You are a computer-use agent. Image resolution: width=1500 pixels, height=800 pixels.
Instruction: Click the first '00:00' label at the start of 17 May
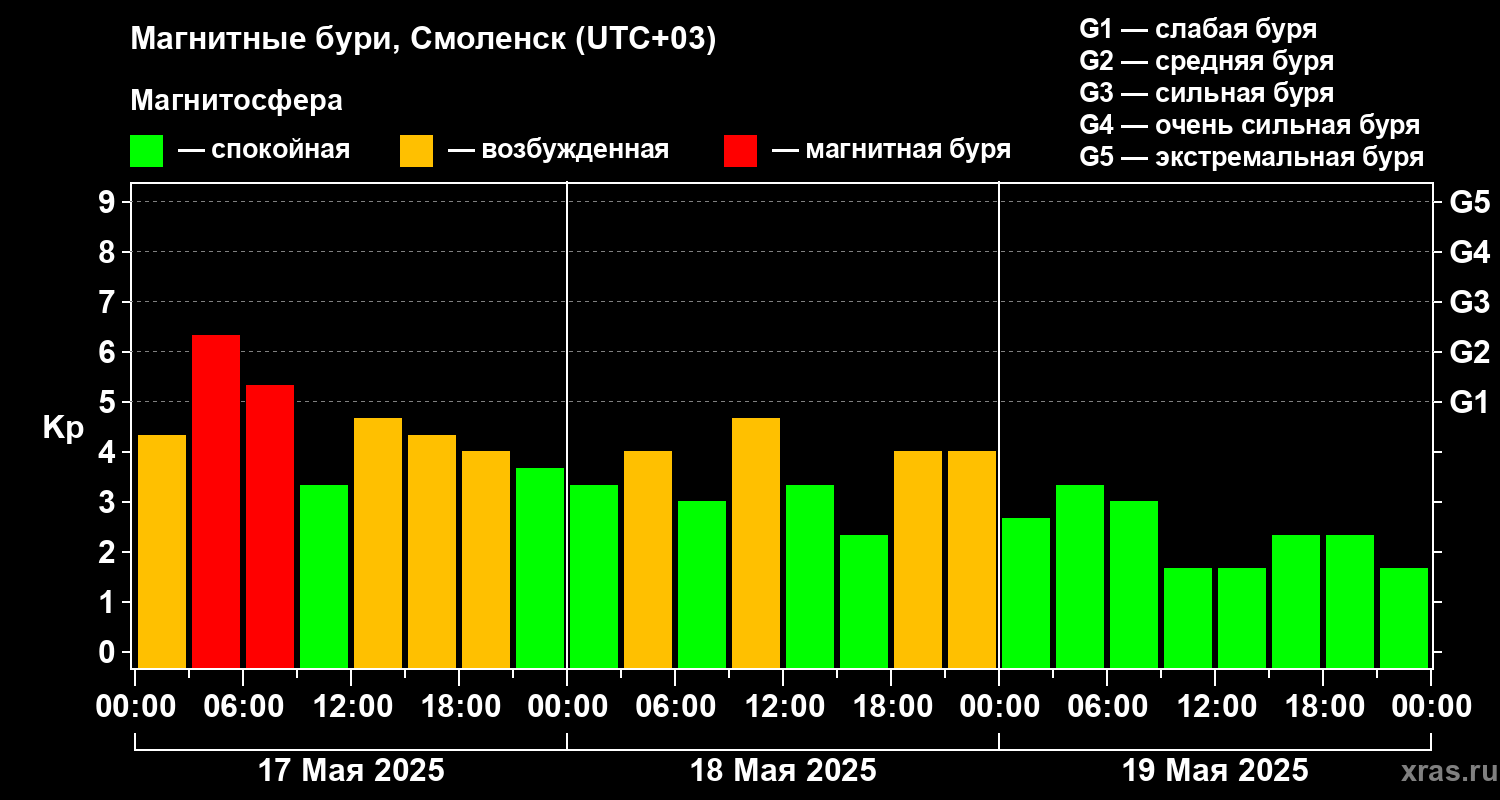tap(135, 707)
